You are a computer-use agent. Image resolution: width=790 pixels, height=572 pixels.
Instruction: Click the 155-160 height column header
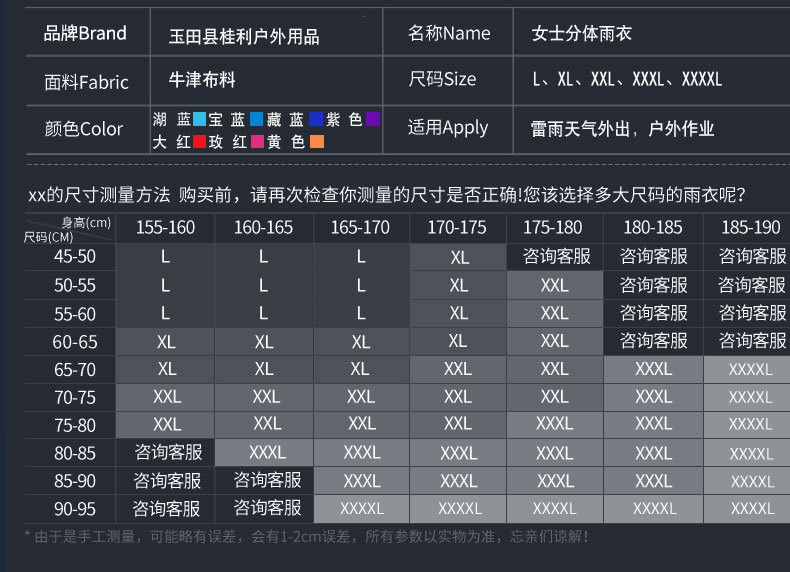pyautogui.click(x=165, y=227)
